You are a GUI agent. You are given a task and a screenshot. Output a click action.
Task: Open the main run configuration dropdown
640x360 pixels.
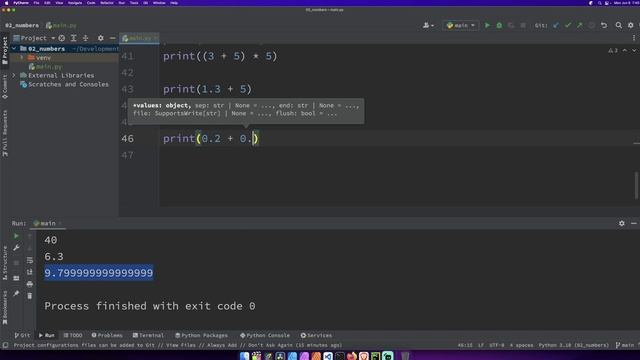pos(461,25)
